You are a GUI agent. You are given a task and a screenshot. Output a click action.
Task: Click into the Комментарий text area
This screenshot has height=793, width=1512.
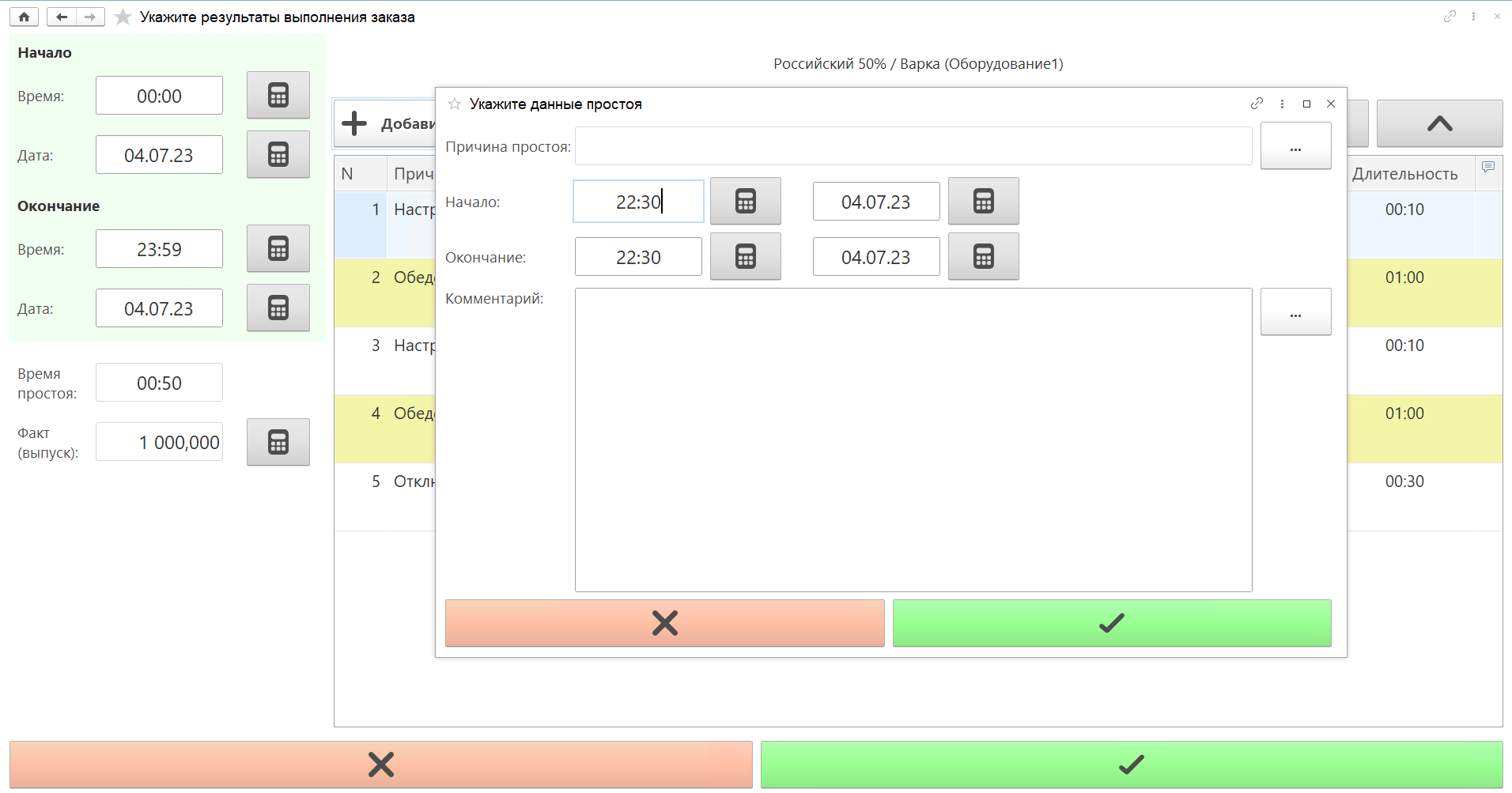(913, 439)
